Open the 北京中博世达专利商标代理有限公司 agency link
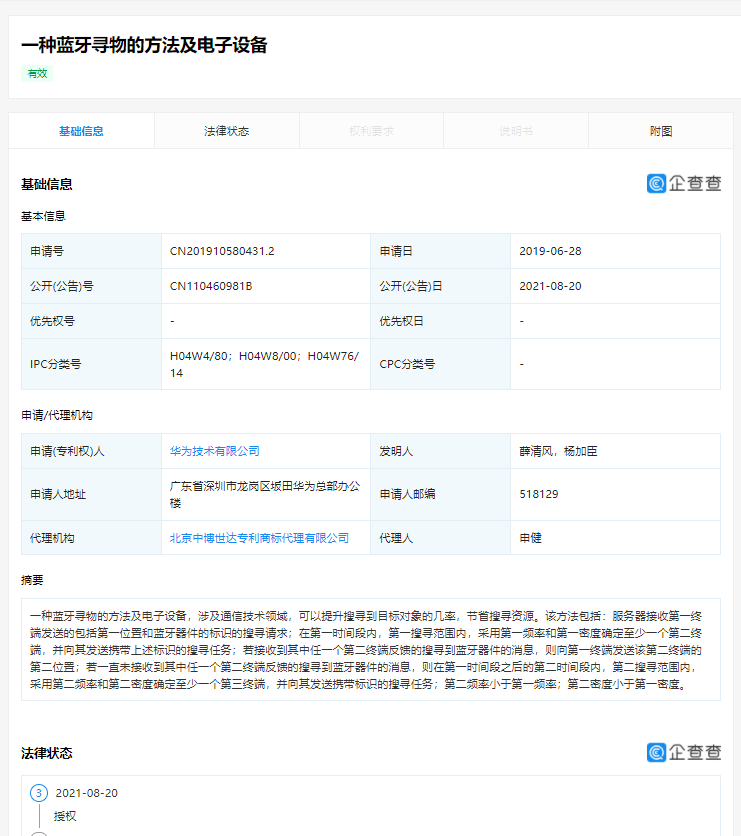This screenshot has height=836, width=741. coord(260,538)
